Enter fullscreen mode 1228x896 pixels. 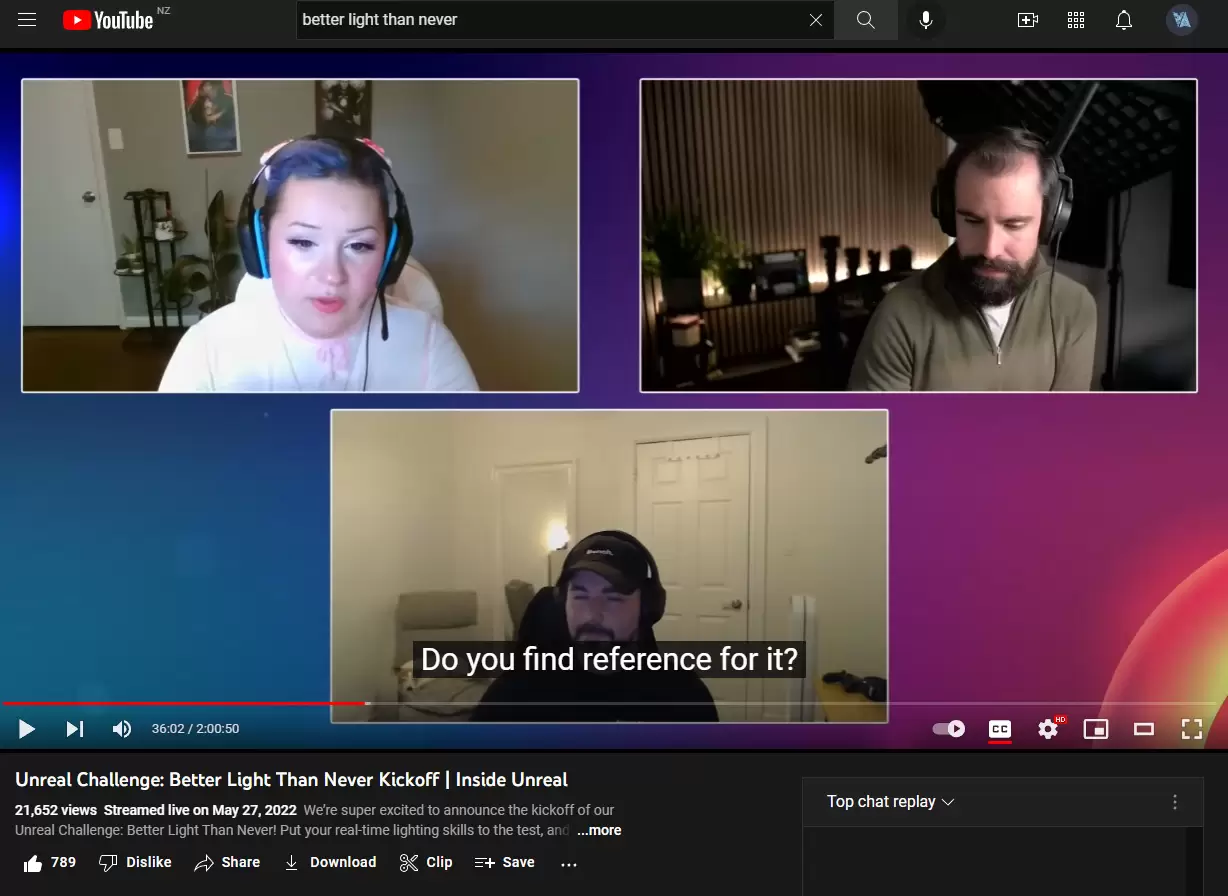[x=1191, y=729]
